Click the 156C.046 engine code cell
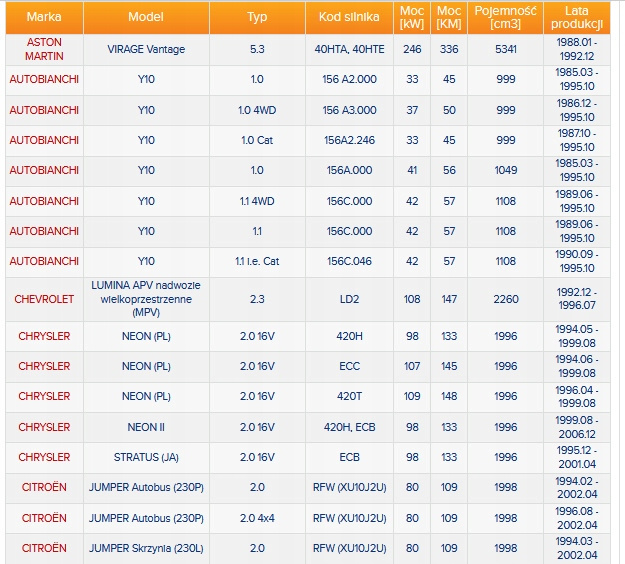 click(349, 261)
